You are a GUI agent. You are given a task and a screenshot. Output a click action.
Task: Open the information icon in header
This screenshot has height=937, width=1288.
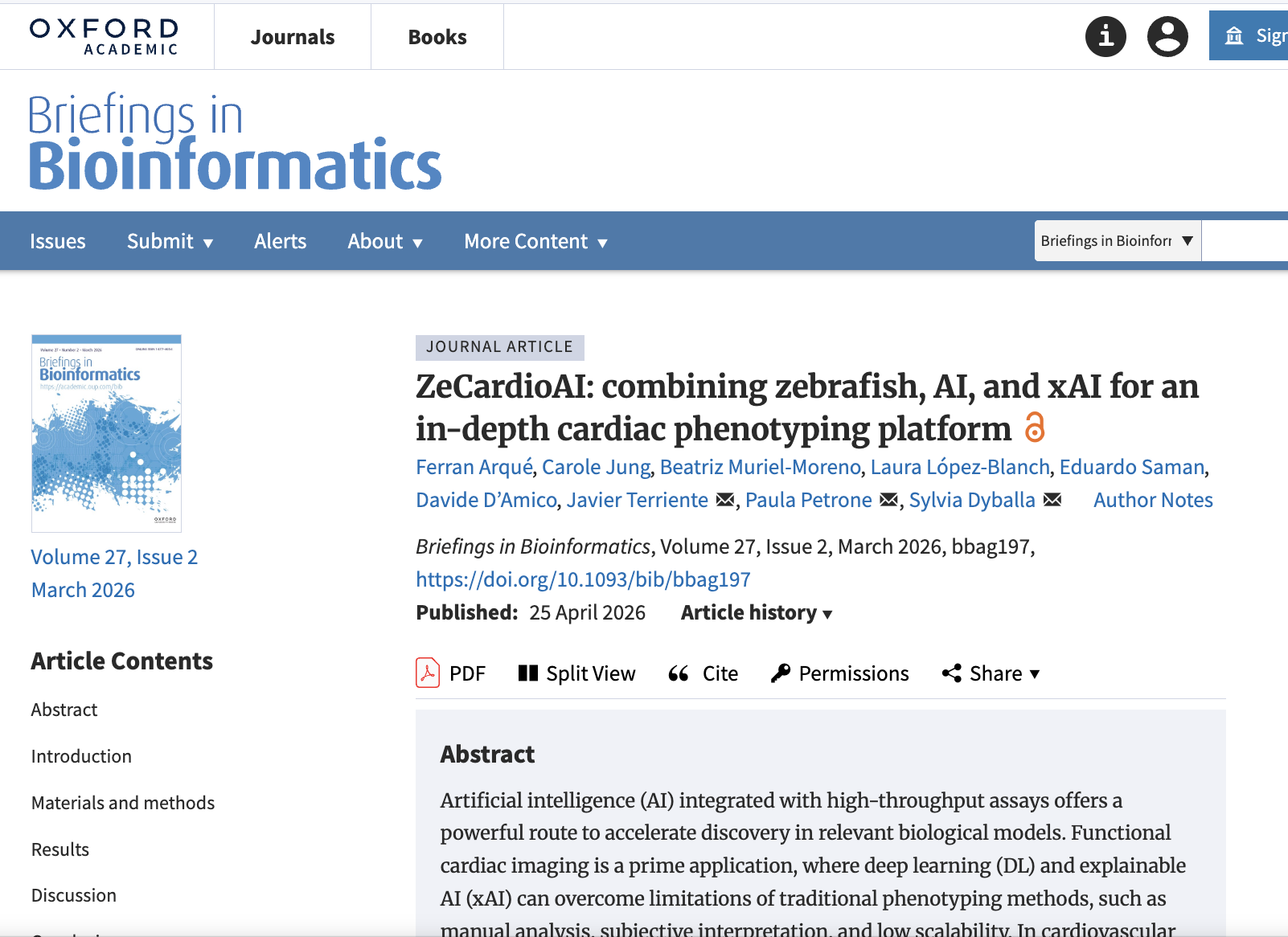click(1105, 36)
